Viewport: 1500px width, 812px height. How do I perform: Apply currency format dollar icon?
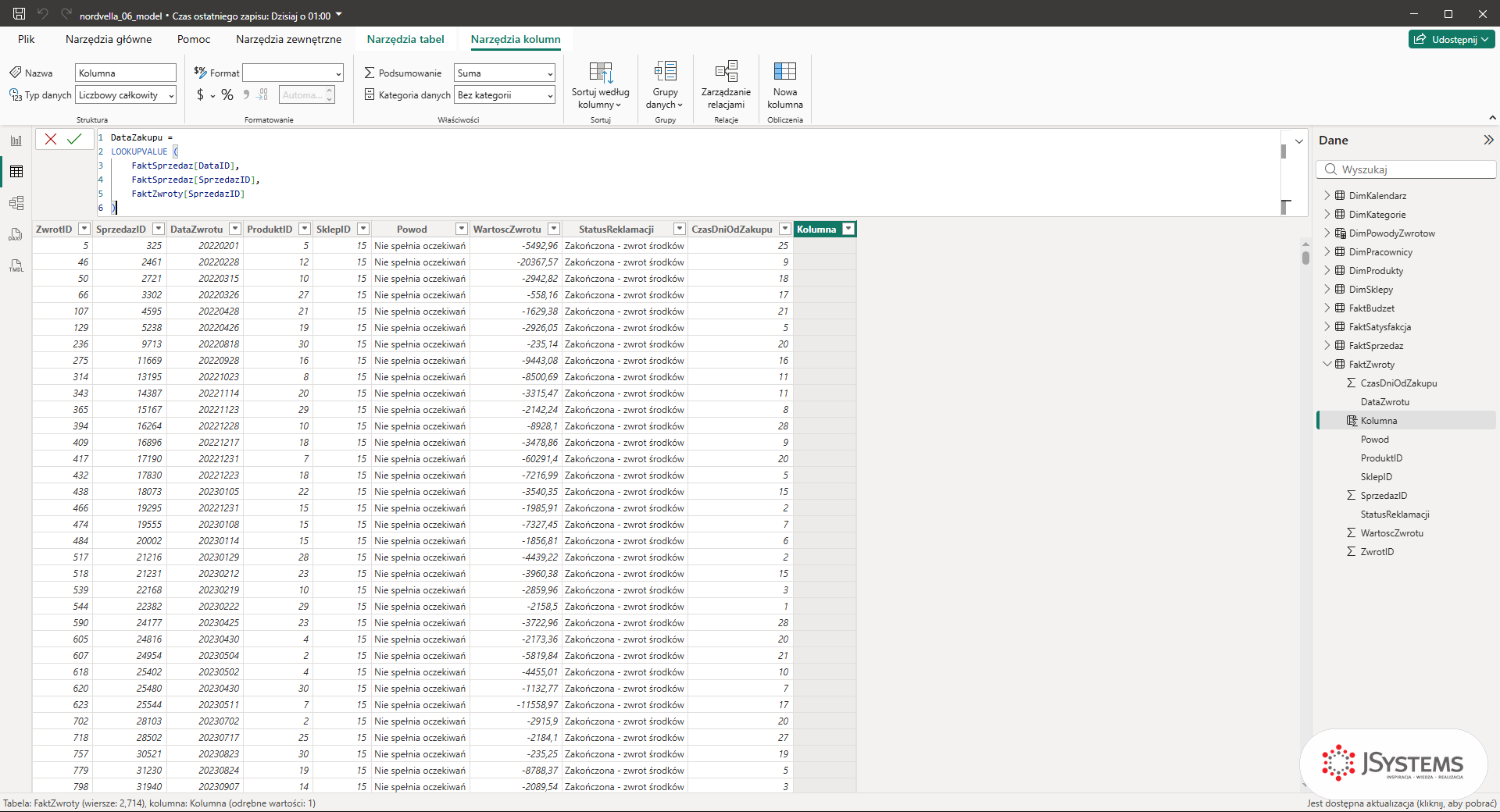[201, 94]
